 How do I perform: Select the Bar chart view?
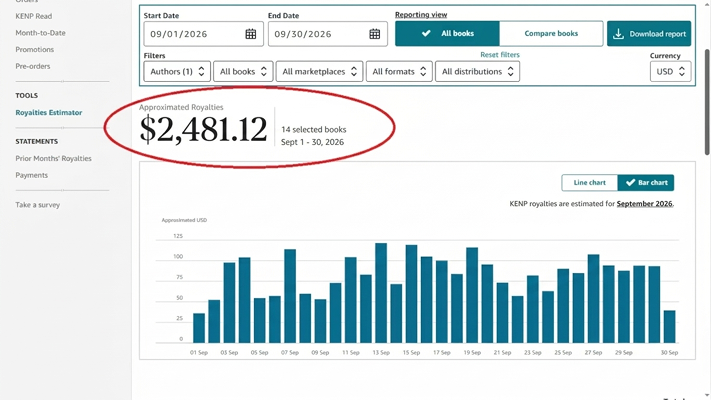point(646,182)
